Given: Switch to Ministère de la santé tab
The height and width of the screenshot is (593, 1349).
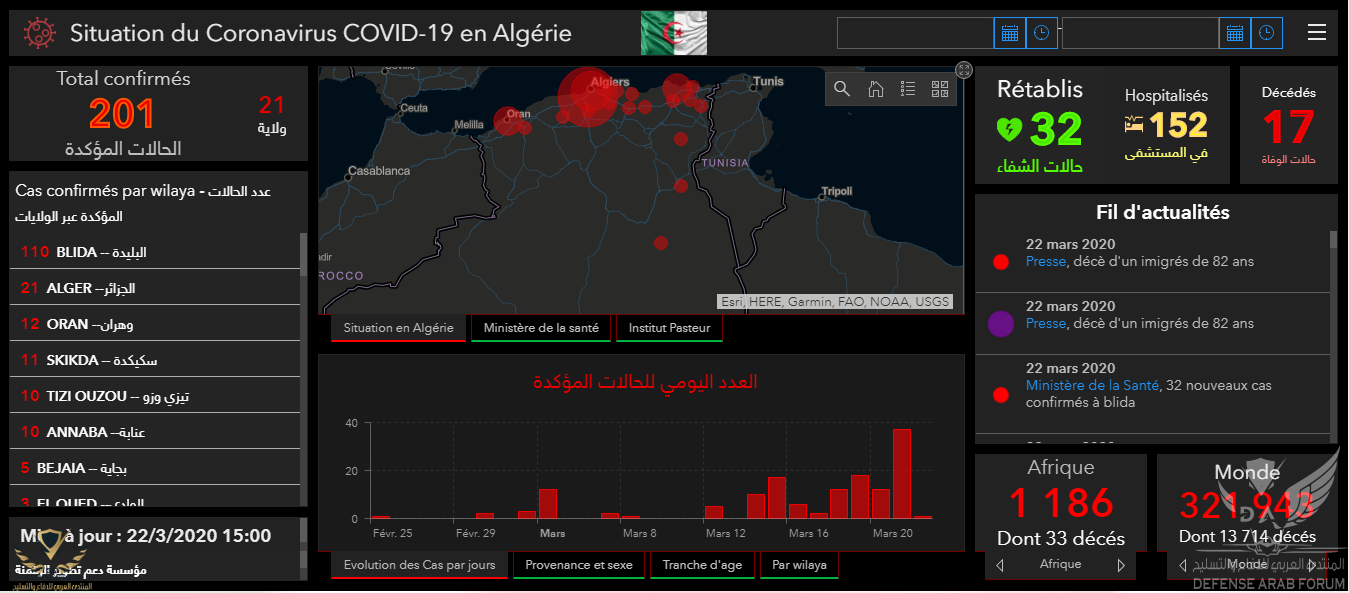Looking at the screenshot, I should click(x=541, y=328).
